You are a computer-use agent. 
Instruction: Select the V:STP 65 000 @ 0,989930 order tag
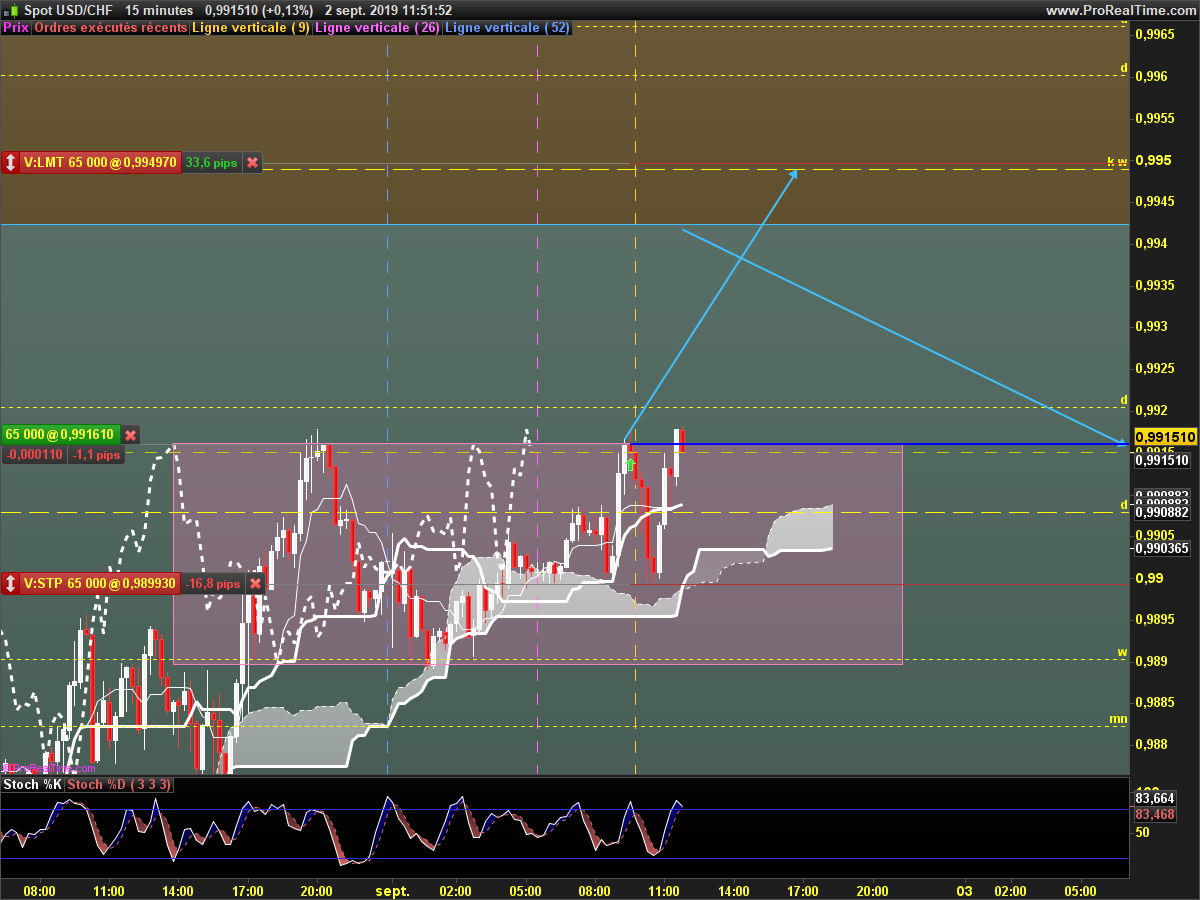(100, 583)
